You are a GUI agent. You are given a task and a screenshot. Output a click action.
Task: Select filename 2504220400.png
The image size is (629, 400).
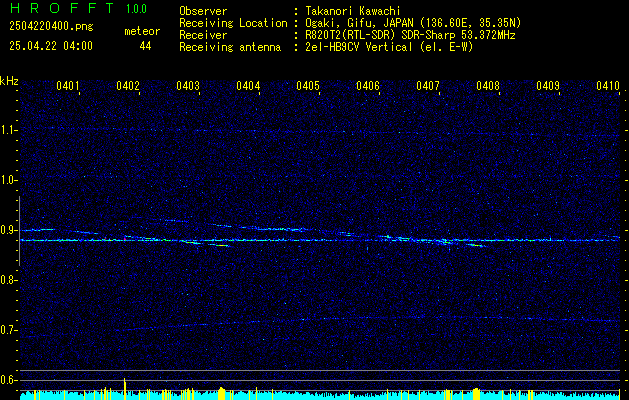[51, 27]
